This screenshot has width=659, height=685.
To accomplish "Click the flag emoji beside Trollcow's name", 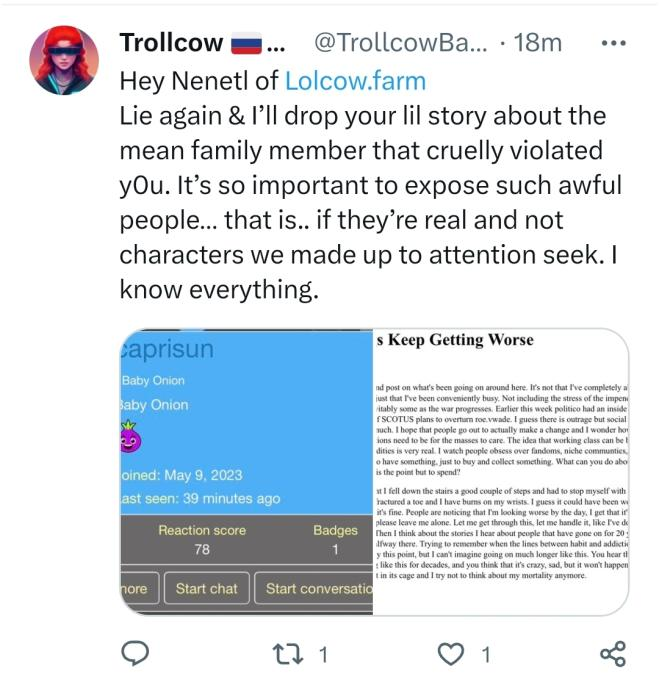I will (x=246, y=44).
